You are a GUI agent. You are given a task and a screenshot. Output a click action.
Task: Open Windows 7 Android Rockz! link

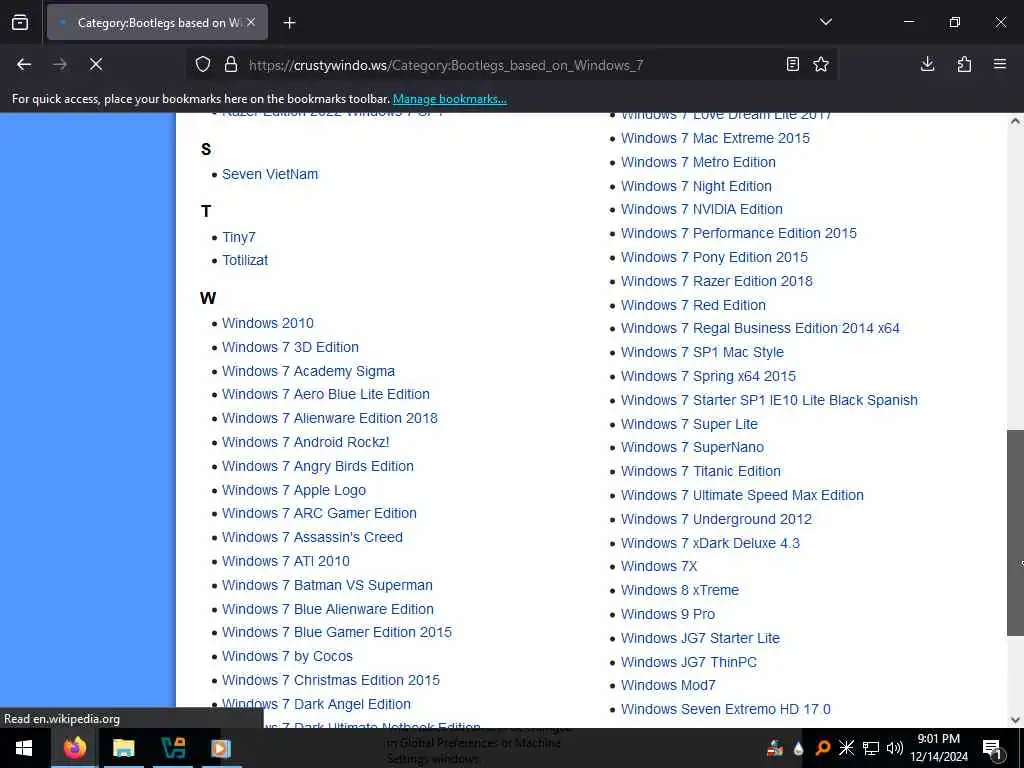click(306, 442)
